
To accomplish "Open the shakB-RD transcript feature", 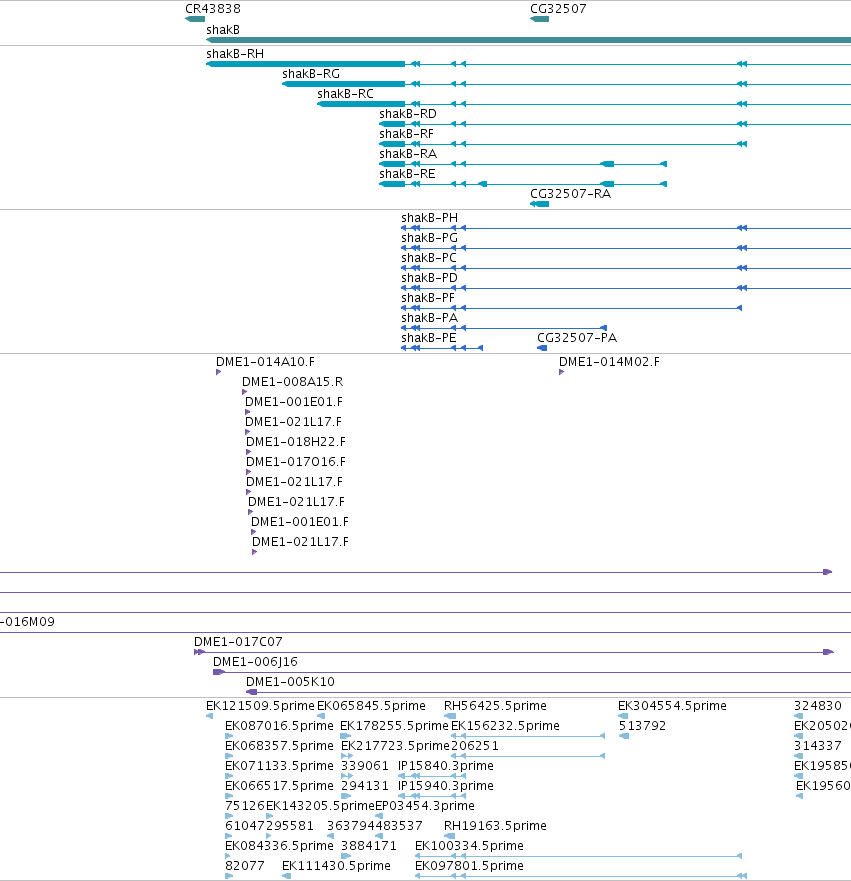I will [x=615, y=124].
